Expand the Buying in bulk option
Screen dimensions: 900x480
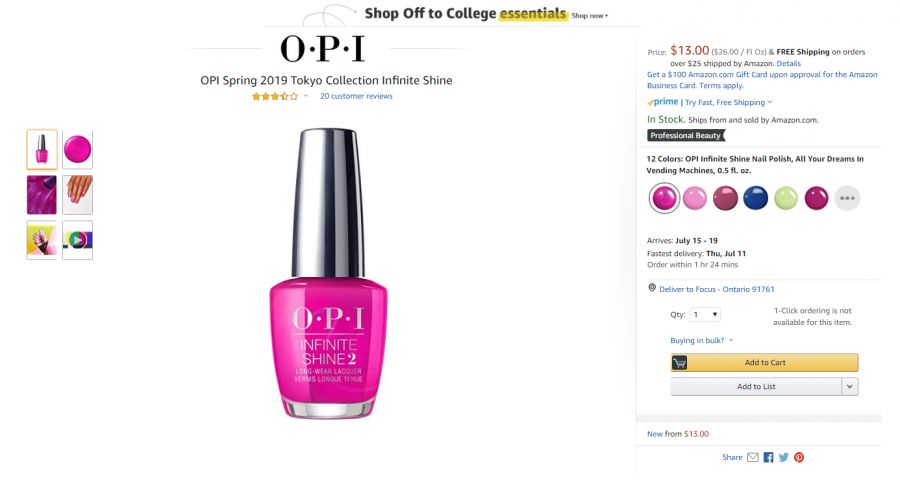tap(701, 340)
